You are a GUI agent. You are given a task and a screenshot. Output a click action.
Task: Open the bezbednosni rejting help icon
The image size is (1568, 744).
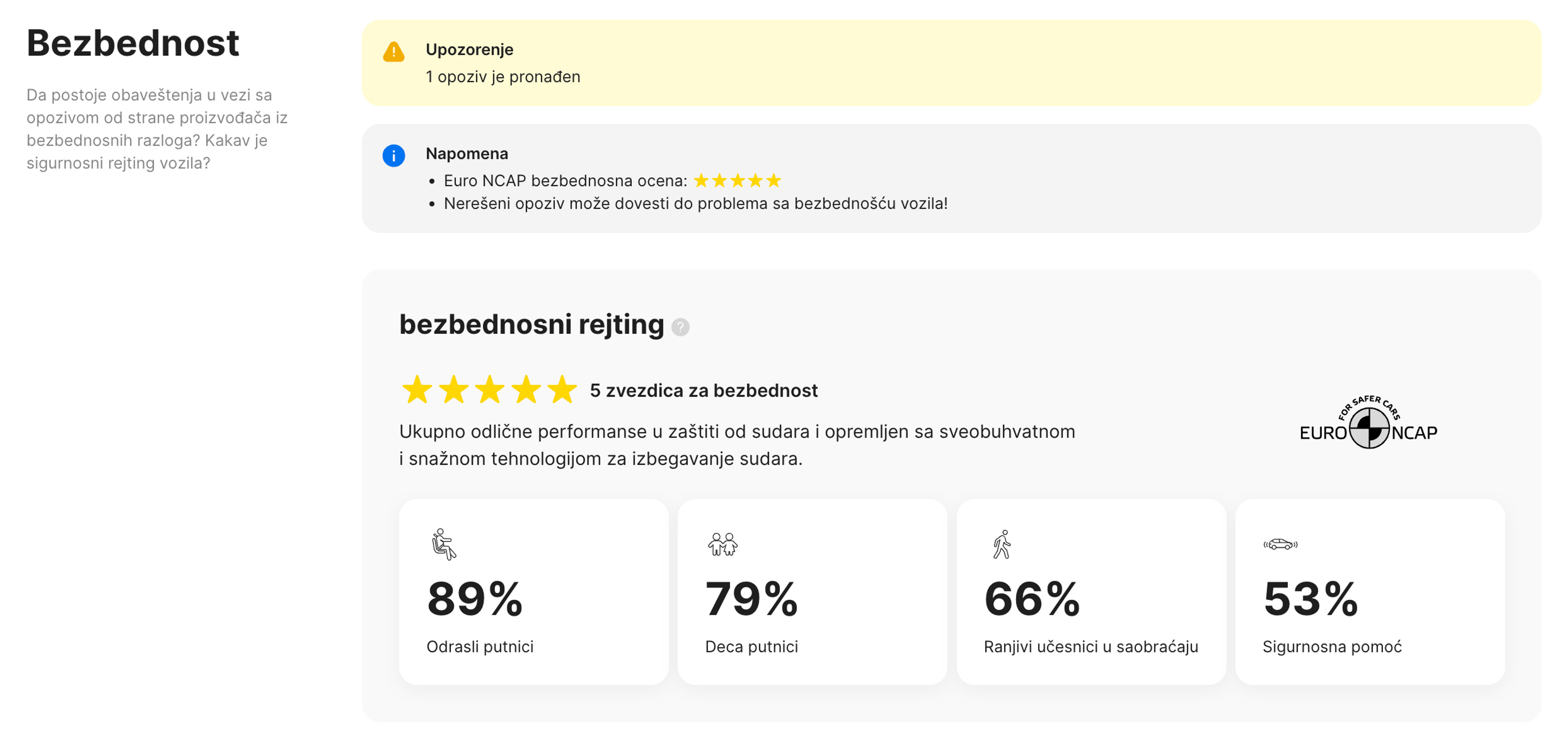click(680, 328)
